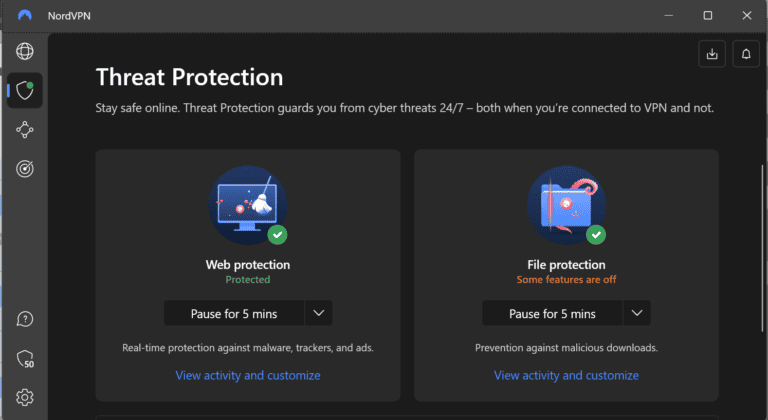Open the Dark Web Monitor target icon
768x420 pixels.
click(x=25, y=169)
